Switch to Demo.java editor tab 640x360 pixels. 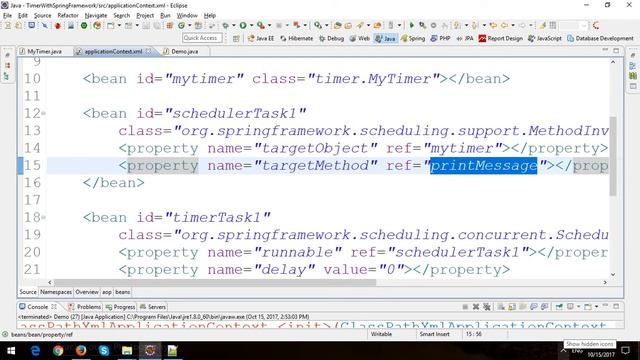point(184,51)
